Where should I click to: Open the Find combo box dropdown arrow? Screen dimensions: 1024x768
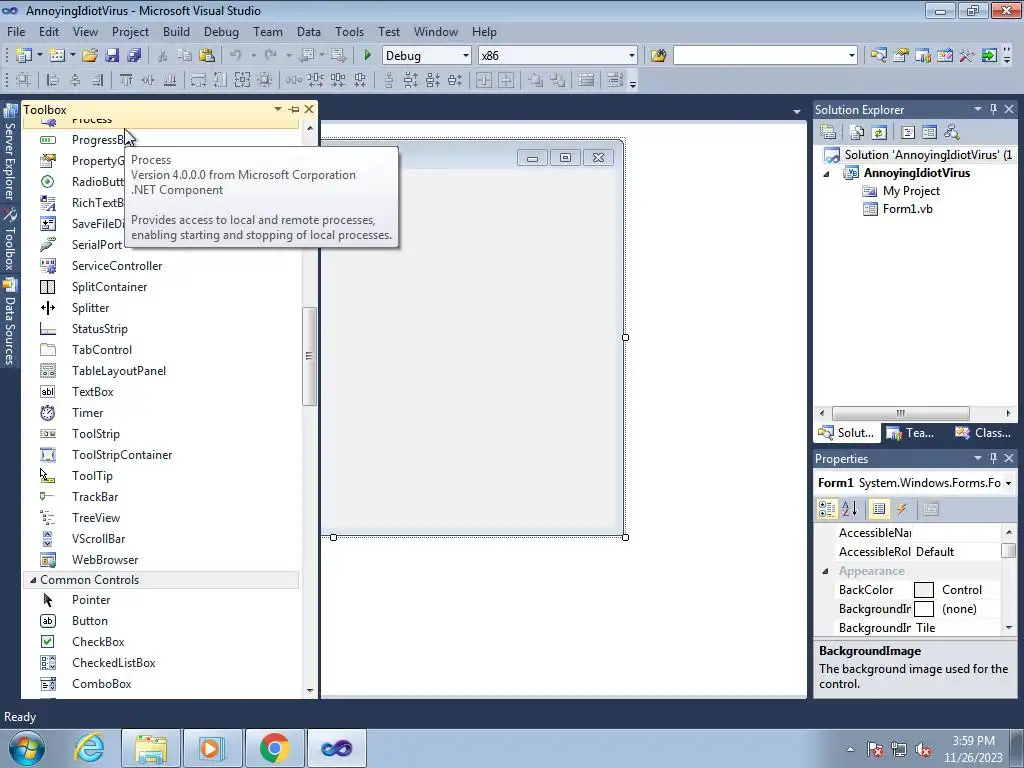851,56
